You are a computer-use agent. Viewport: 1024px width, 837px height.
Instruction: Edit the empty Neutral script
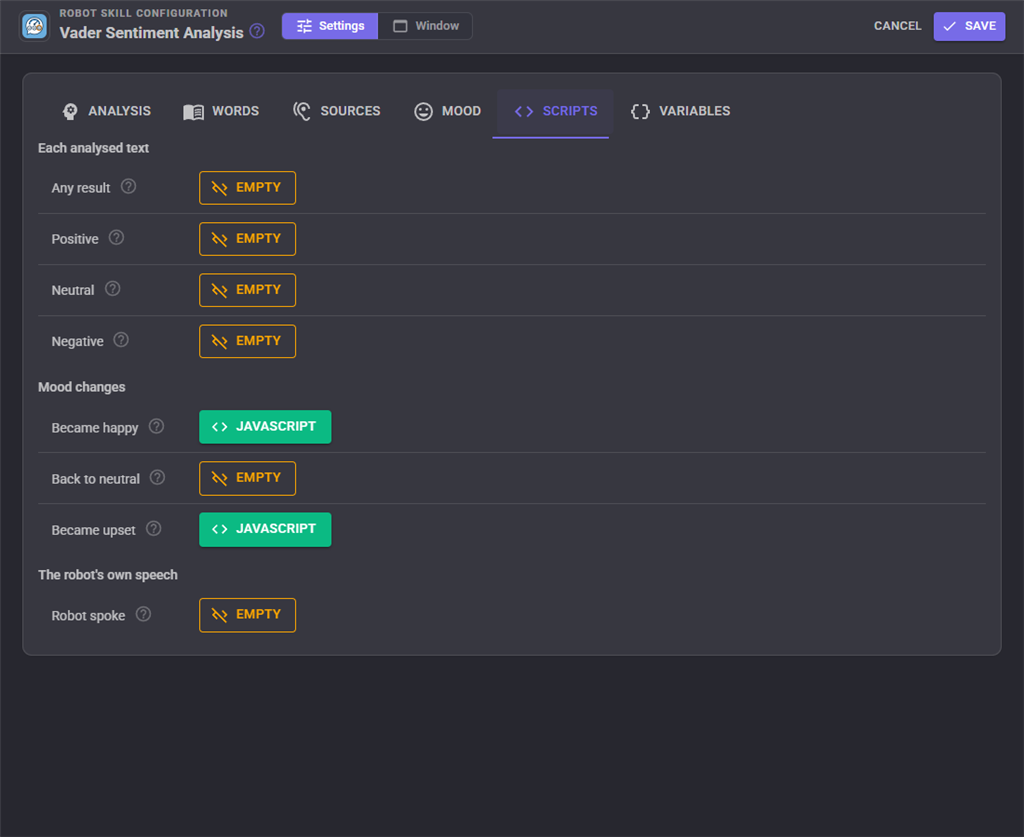coord(248,290)
